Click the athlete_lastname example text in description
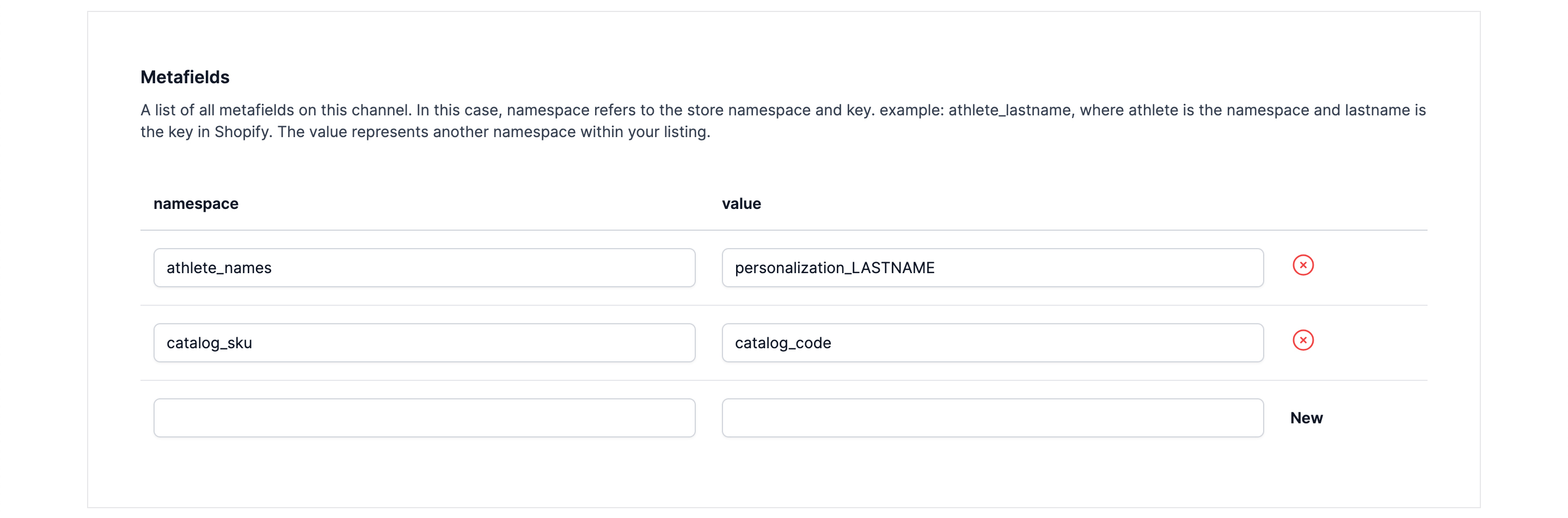Screen dimensions: 1568x518 point(1009,110)
